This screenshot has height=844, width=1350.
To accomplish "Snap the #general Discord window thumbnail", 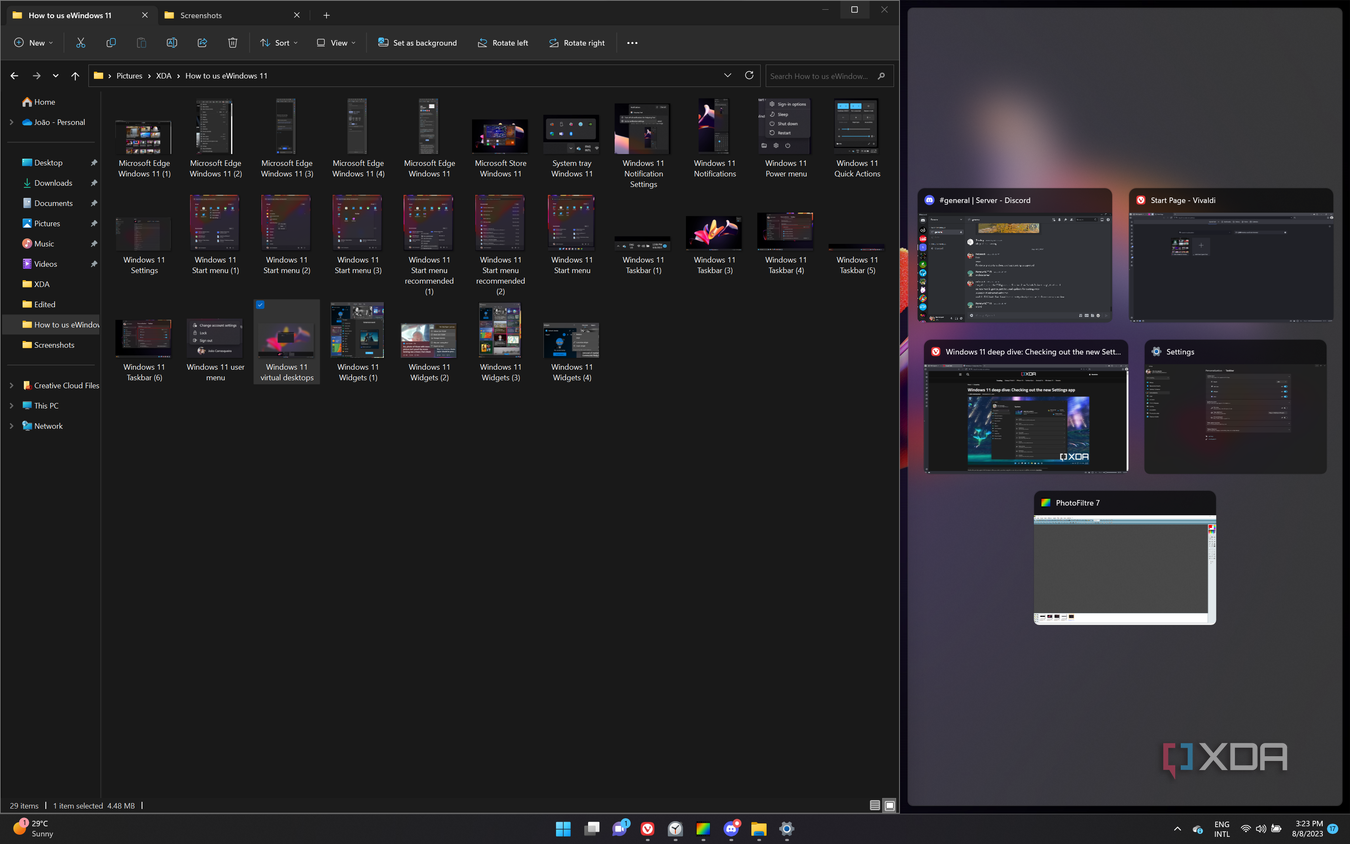I will [1015, 255].
